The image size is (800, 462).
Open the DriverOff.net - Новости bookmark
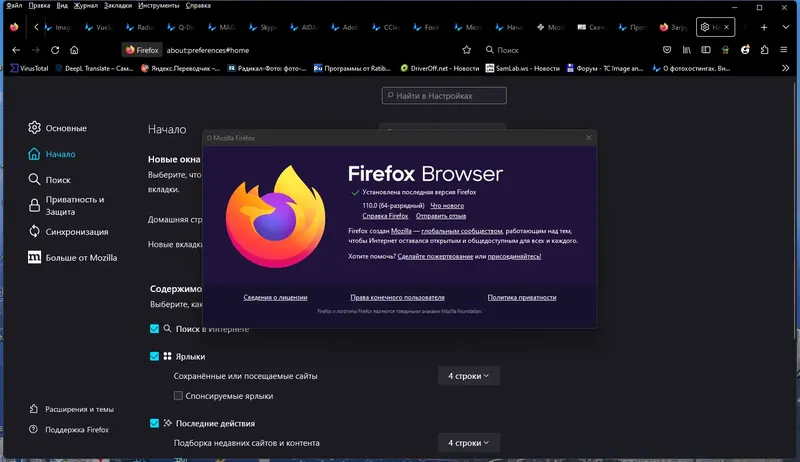tap(440, 68)
